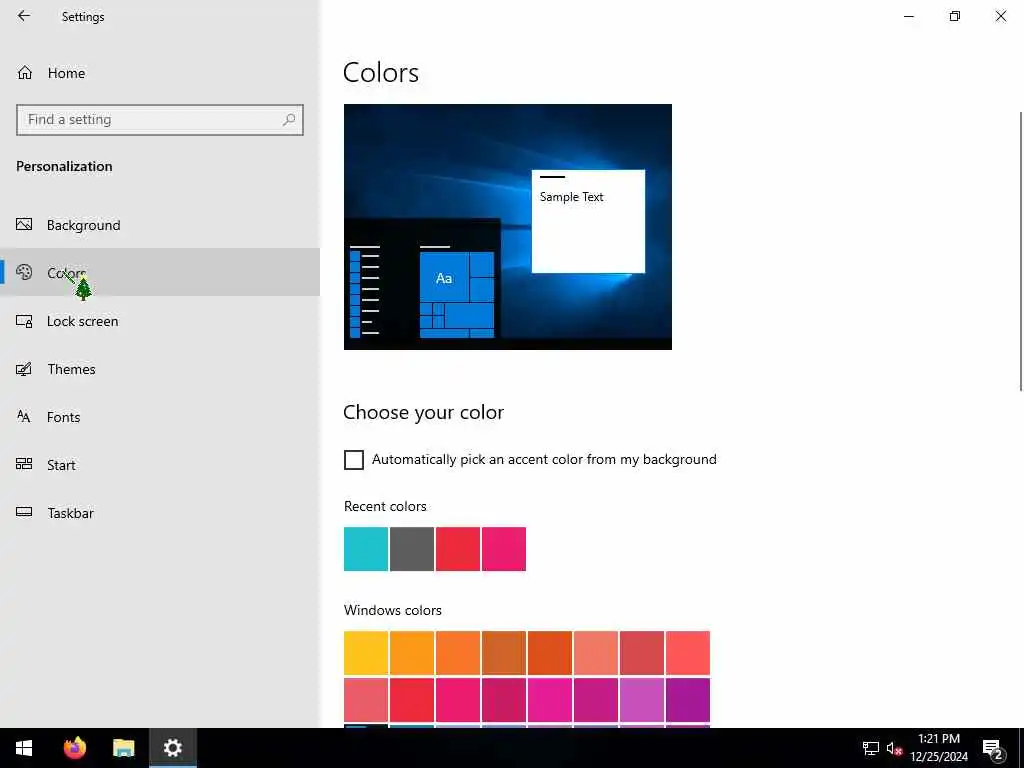Click the Taskbar icon in sidebar
1024x768 pixels.
point(24,513)
